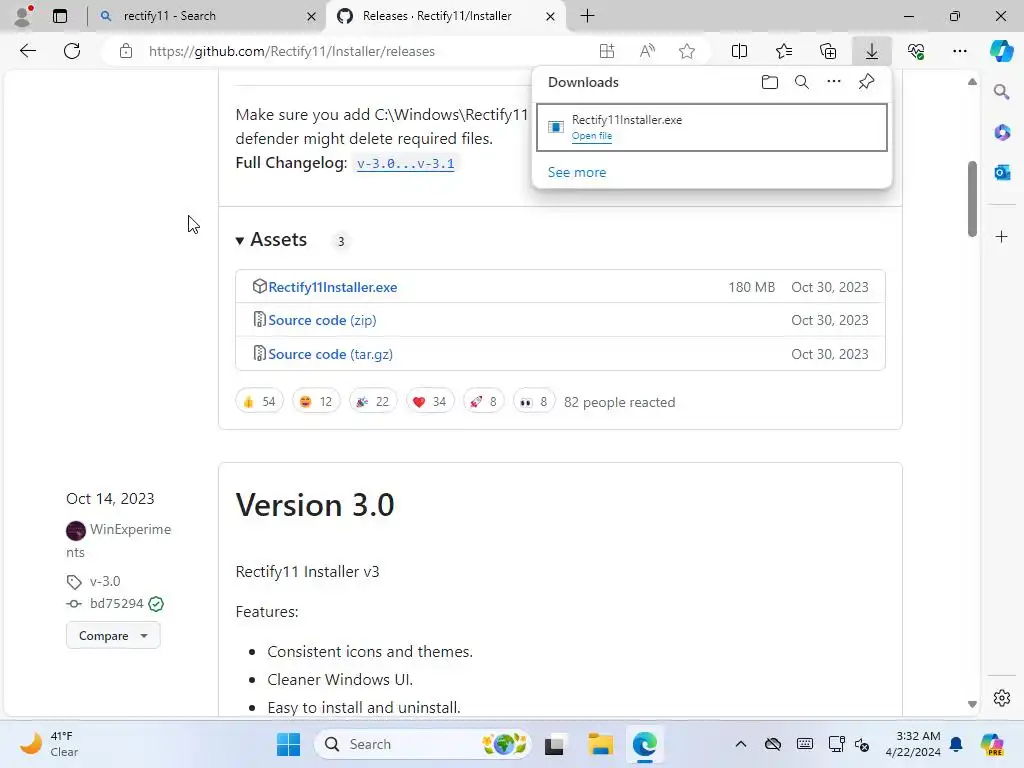Add this page to favorites star
1024x768 pixels.
click(686, 51)
